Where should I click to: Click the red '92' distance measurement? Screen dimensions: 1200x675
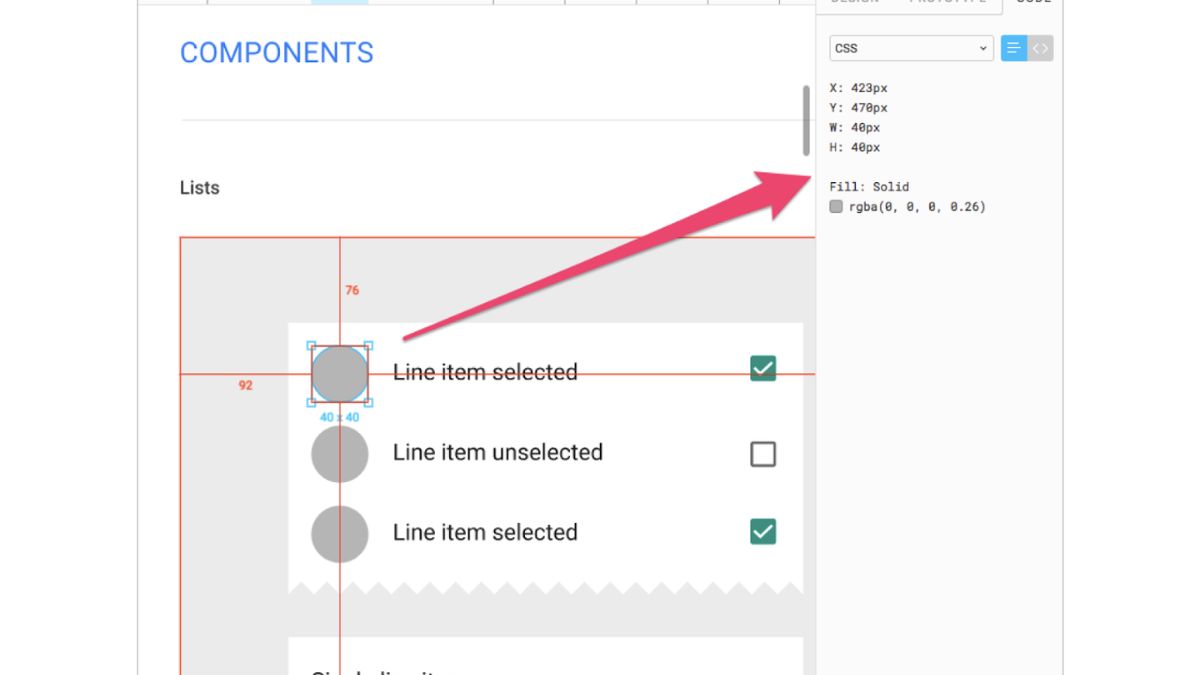tap(245, 385)
